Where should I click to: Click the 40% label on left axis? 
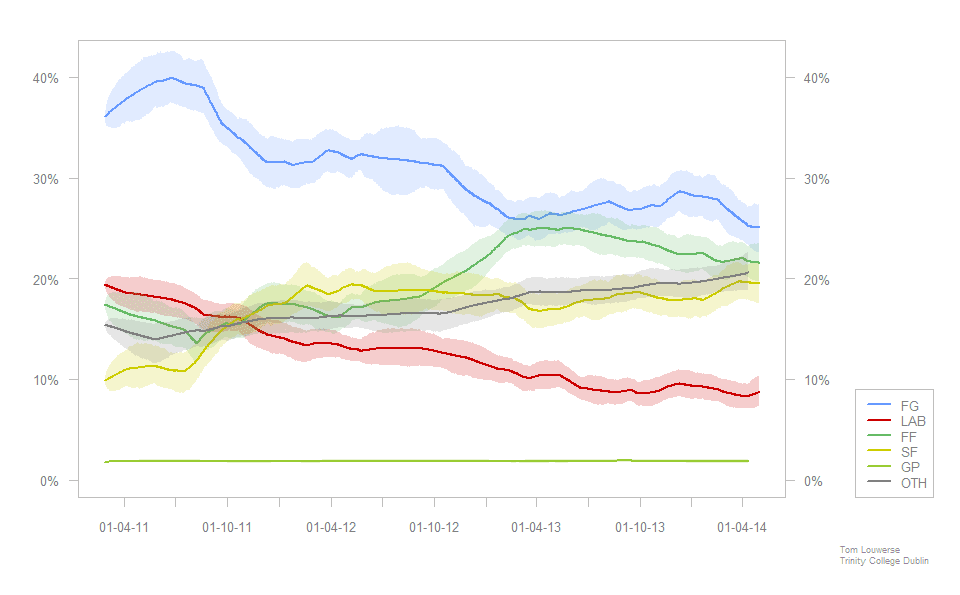tap(47, 78)
